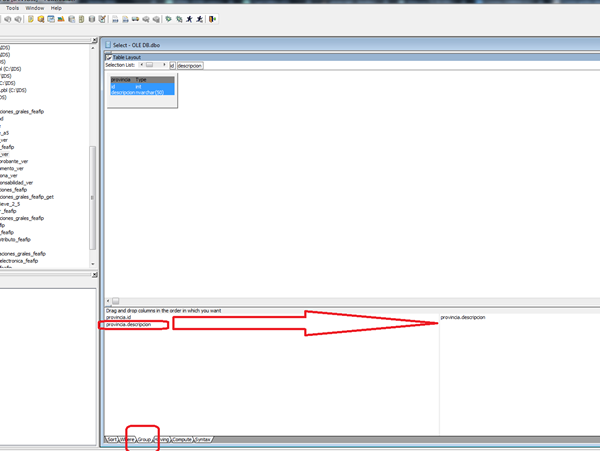This screenshot has height=451, width=600.
Task: Select the id item in Selection List
Action: click(172, 66)
